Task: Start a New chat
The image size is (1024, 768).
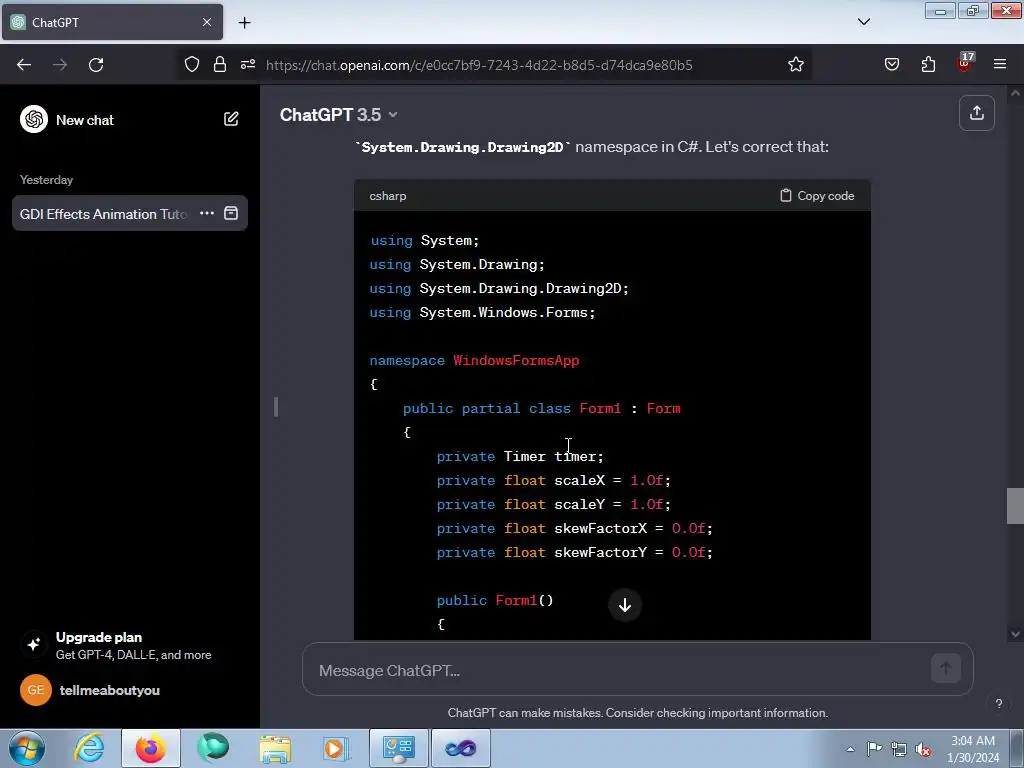Action: coord(85,120)
